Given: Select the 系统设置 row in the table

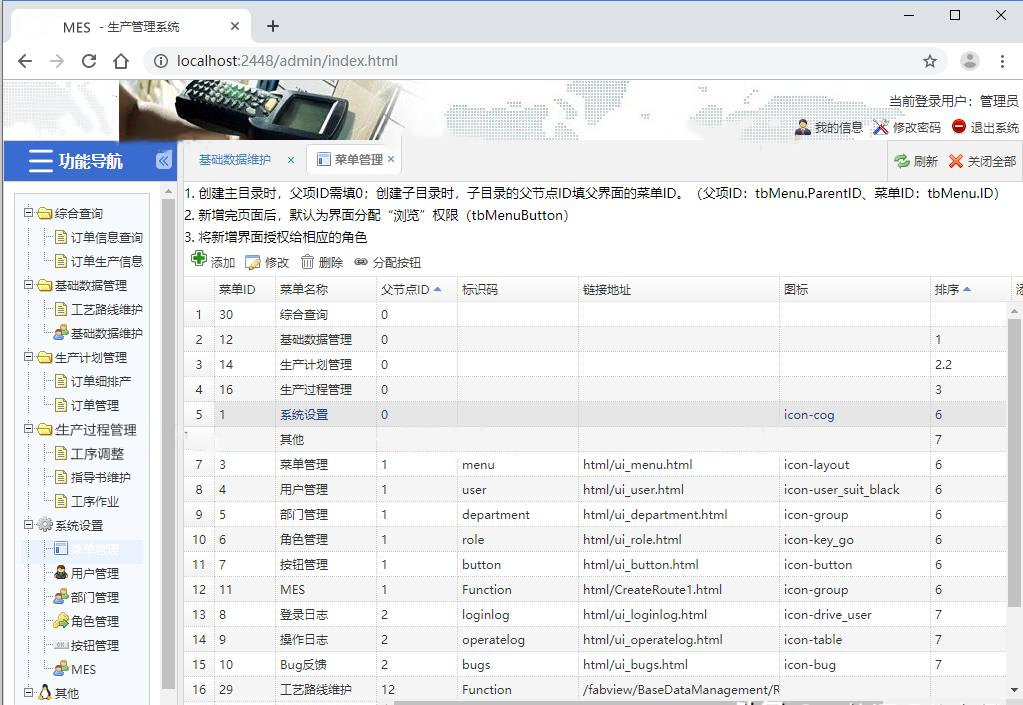Looking at the screenshot, I should pyautogui.click(x=596, y=414).
